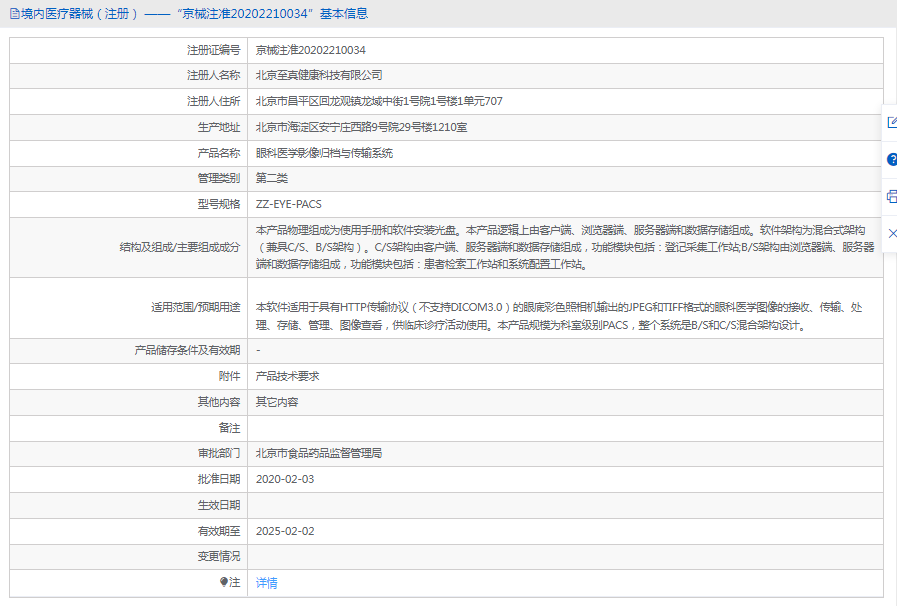
Task: Click the 第二类 management category value
Action: [x=272, y=178]
